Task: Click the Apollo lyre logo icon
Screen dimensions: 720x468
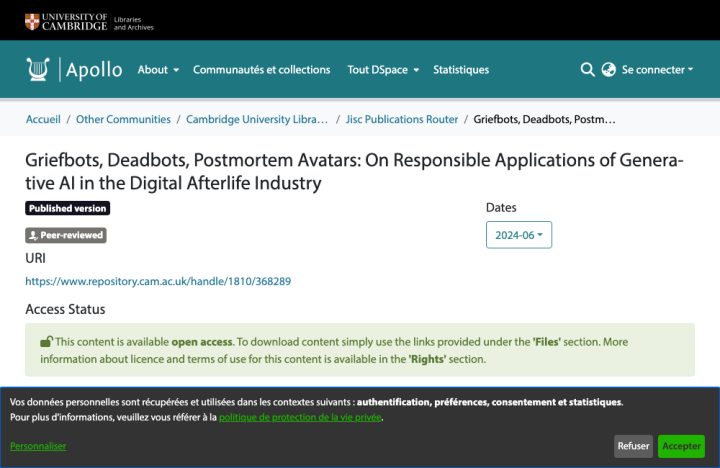Action: [38, 69]
